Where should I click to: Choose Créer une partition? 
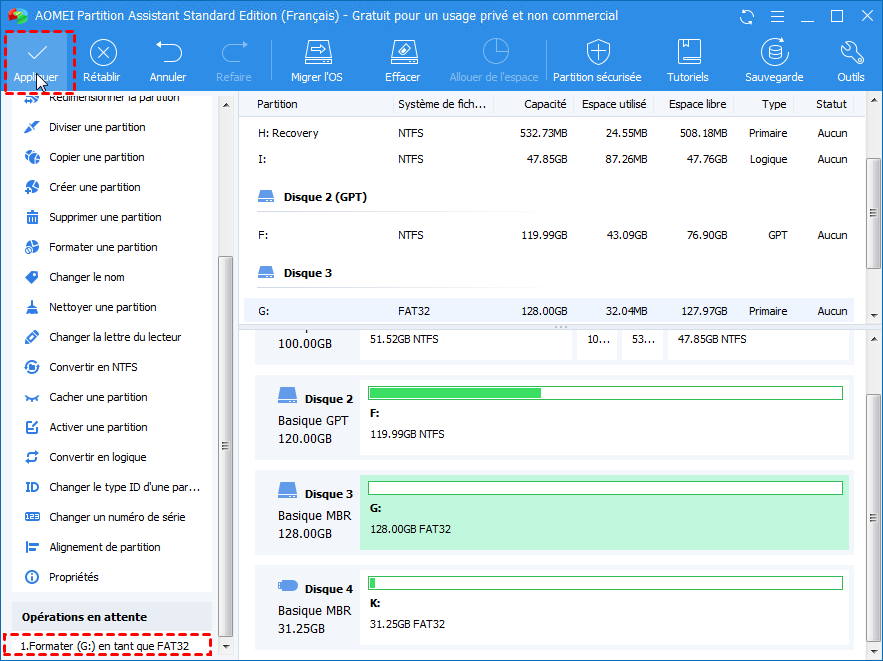coord(95,187)
